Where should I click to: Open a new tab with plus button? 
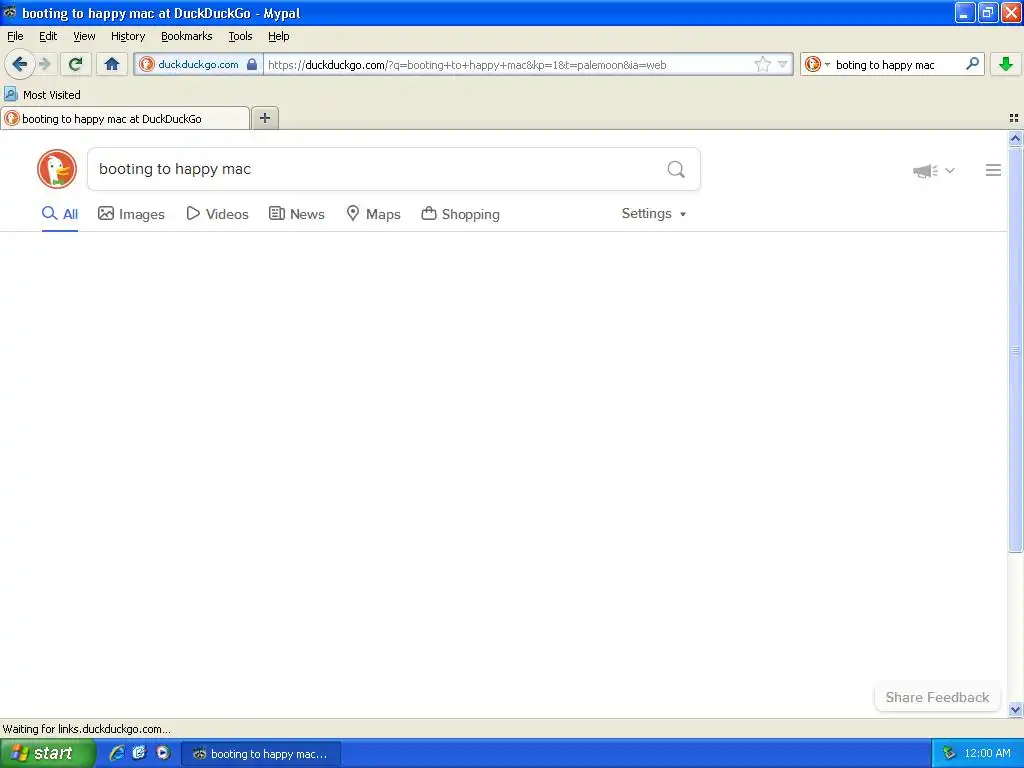coord(264,118)
